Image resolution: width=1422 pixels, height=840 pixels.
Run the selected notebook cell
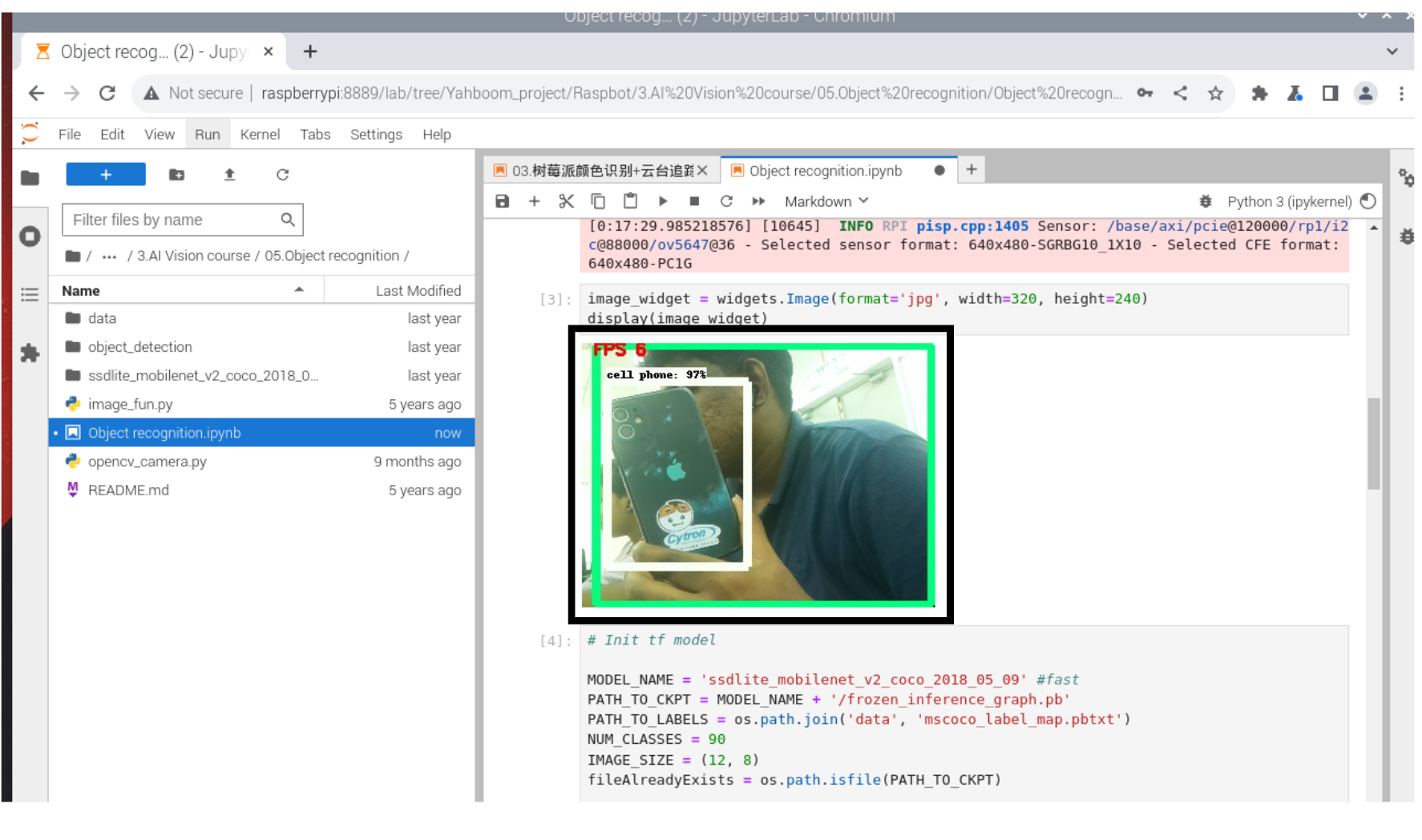663,201
